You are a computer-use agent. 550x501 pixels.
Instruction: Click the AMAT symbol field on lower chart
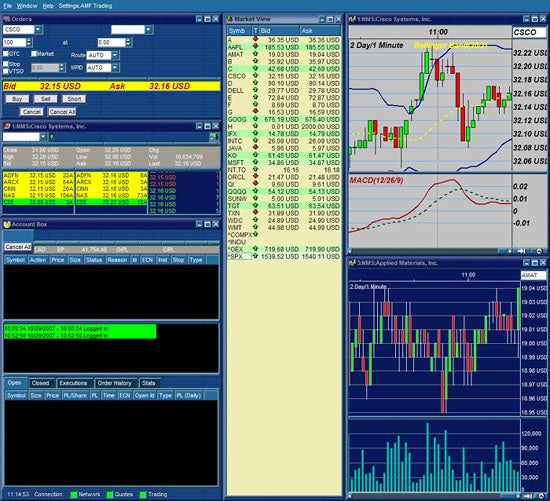(x=533, y=275)
